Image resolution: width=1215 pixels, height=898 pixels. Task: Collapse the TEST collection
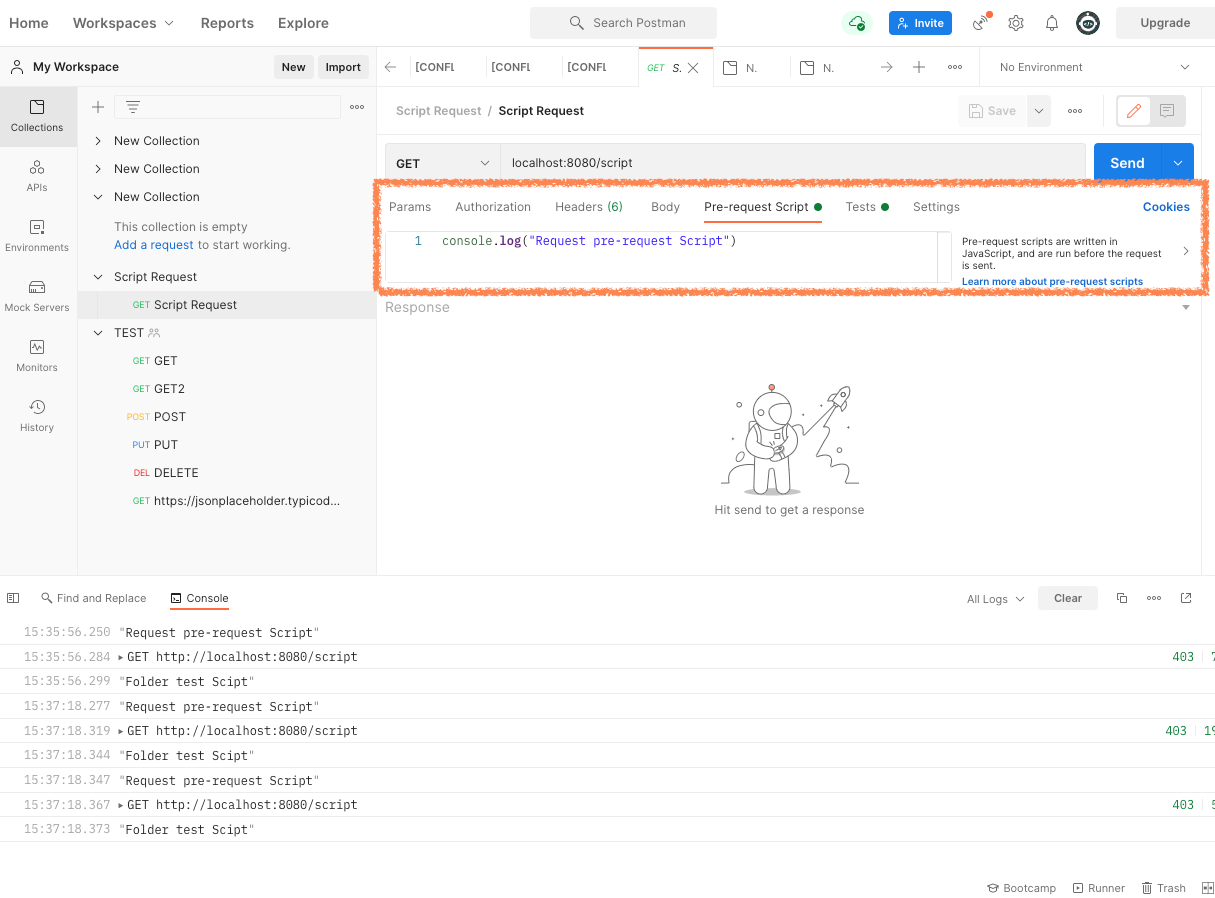click(x=98, y=333)
